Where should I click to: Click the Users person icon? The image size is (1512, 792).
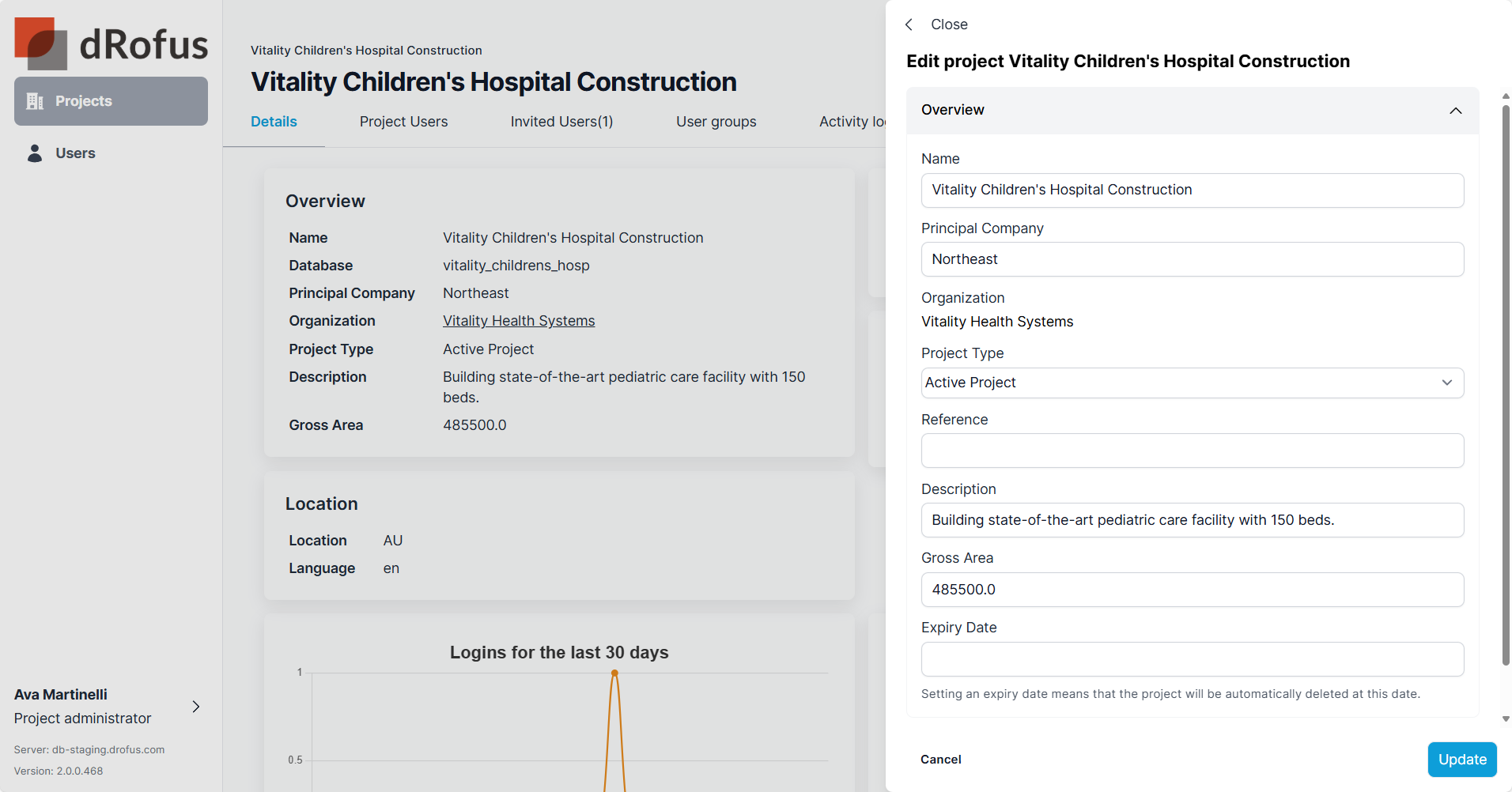pyautogui.click(x=35, y=153)
